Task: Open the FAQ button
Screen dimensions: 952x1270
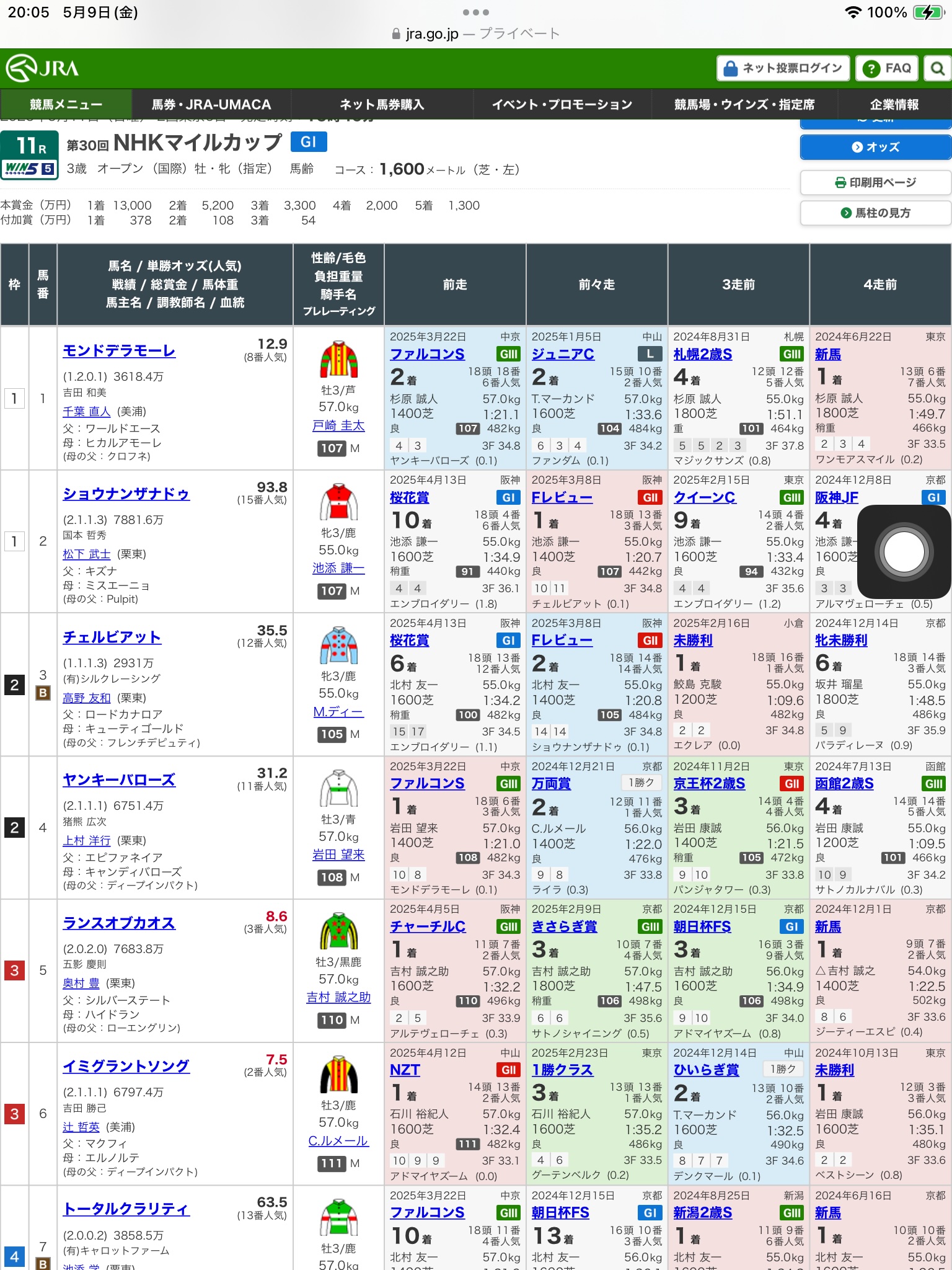Action: click(887, 68)
